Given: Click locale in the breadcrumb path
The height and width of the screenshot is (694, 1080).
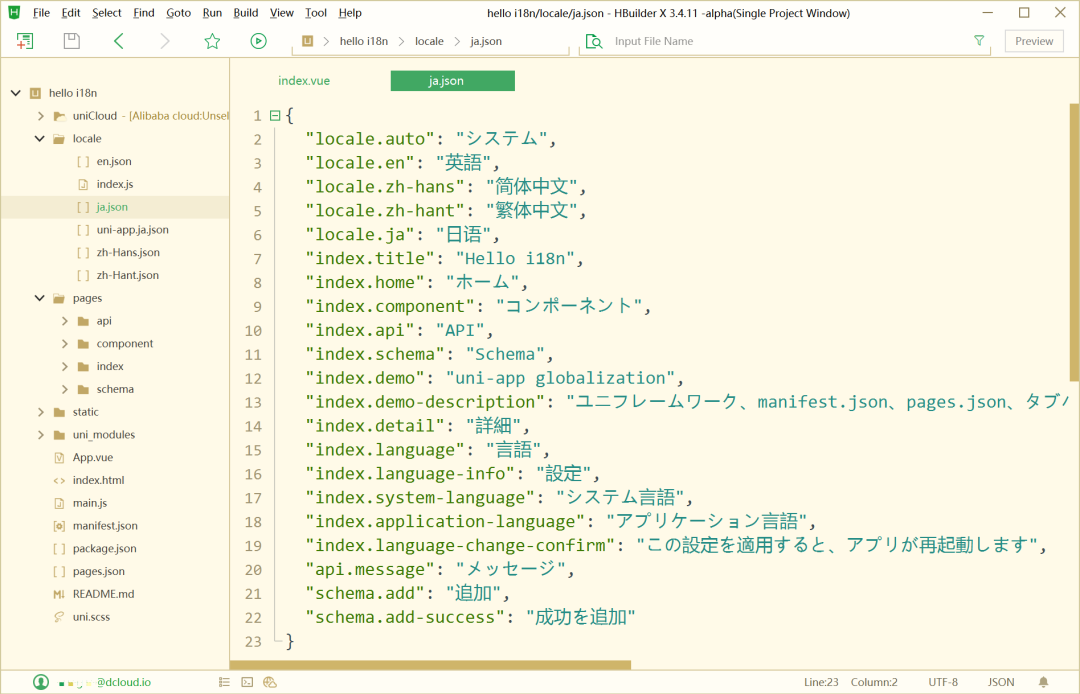Looking at the screenshot, I should coord(429,41).
